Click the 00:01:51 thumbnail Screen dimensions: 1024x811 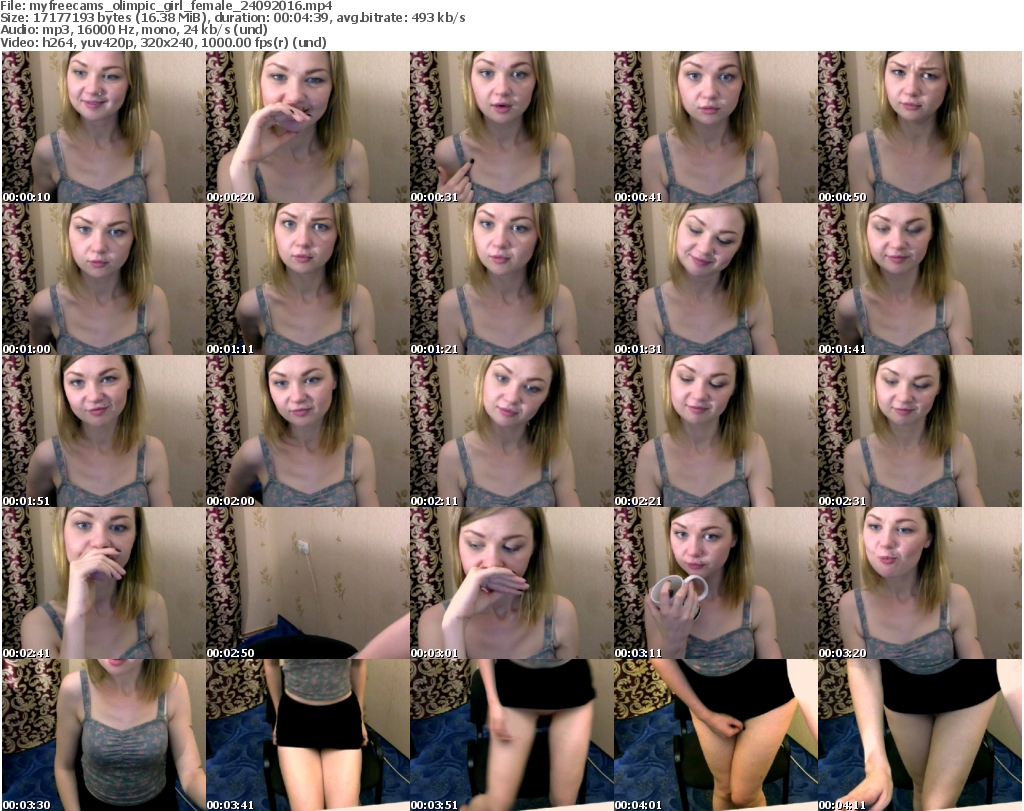pos(103,431)
